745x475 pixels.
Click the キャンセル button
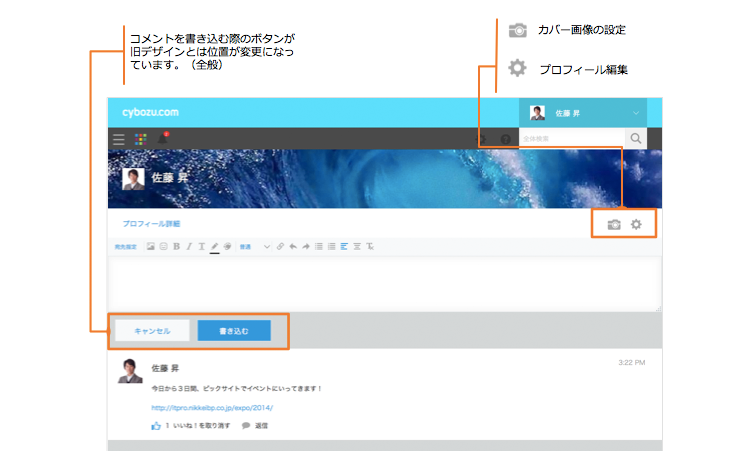click(x=152, y=330)
